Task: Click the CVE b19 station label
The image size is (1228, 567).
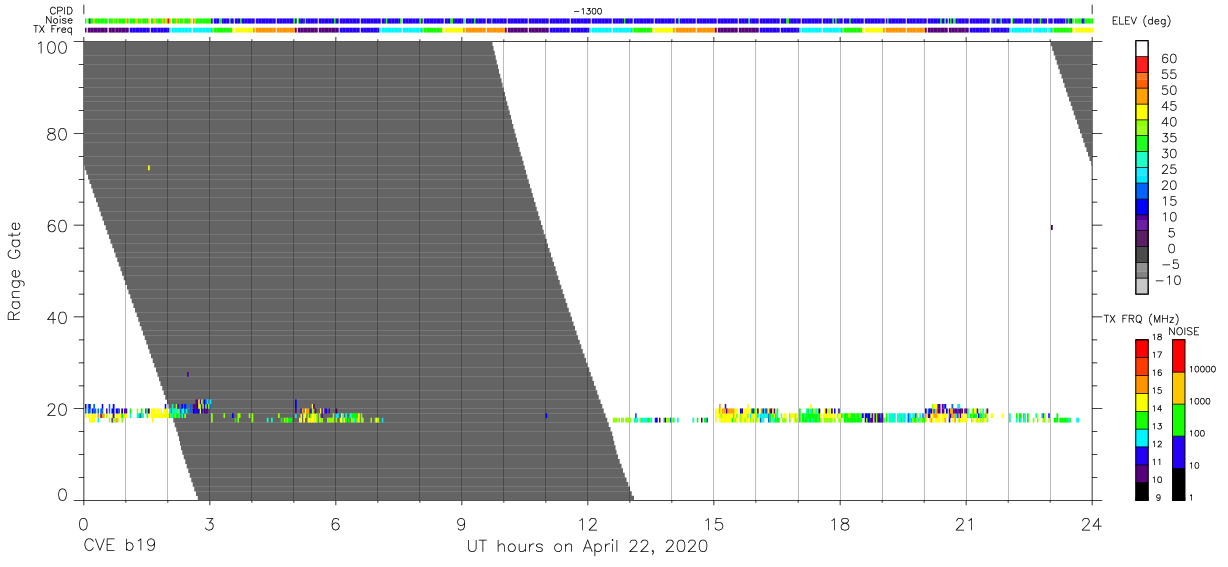Action: click(x=119, y=547)
